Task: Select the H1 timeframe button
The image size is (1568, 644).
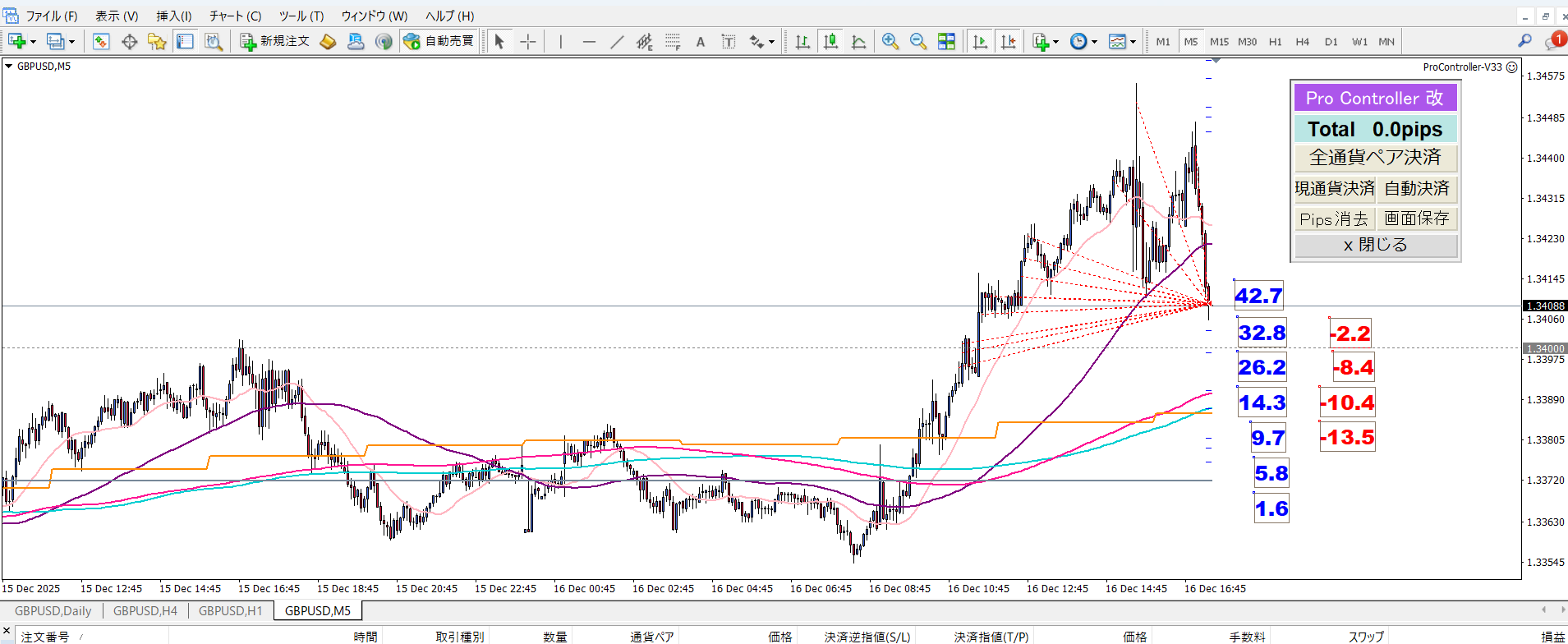Action: 1275,42
